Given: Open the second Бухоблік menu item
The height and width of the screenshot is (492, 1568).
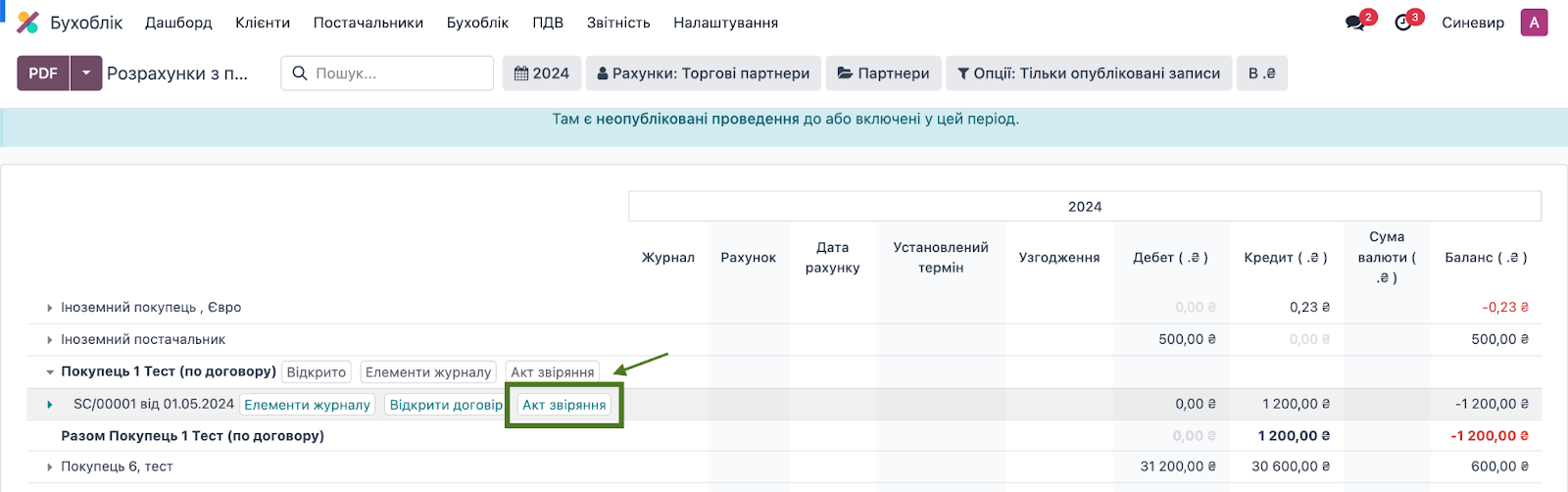Looking at the screenshot, I should [478, 23].
